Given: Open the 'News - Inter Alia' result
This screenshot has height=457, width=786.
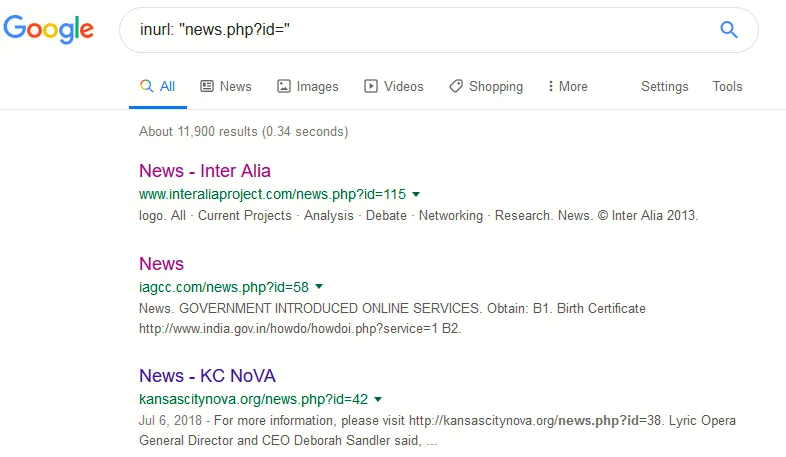Looking at the screenshot, I should 205,171.
